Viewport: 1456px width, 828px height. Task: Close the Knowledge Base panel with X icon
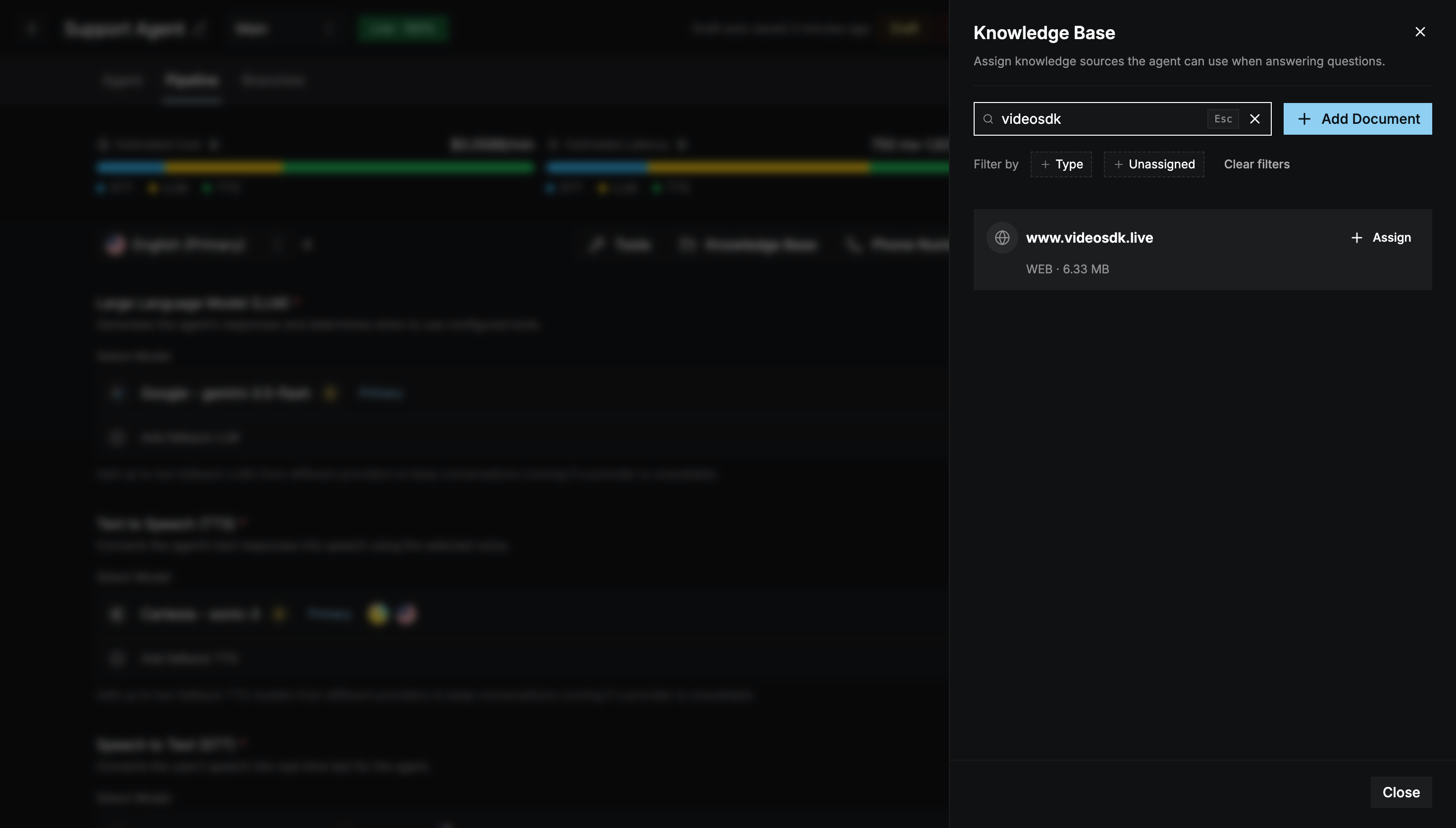point(1420,32)
